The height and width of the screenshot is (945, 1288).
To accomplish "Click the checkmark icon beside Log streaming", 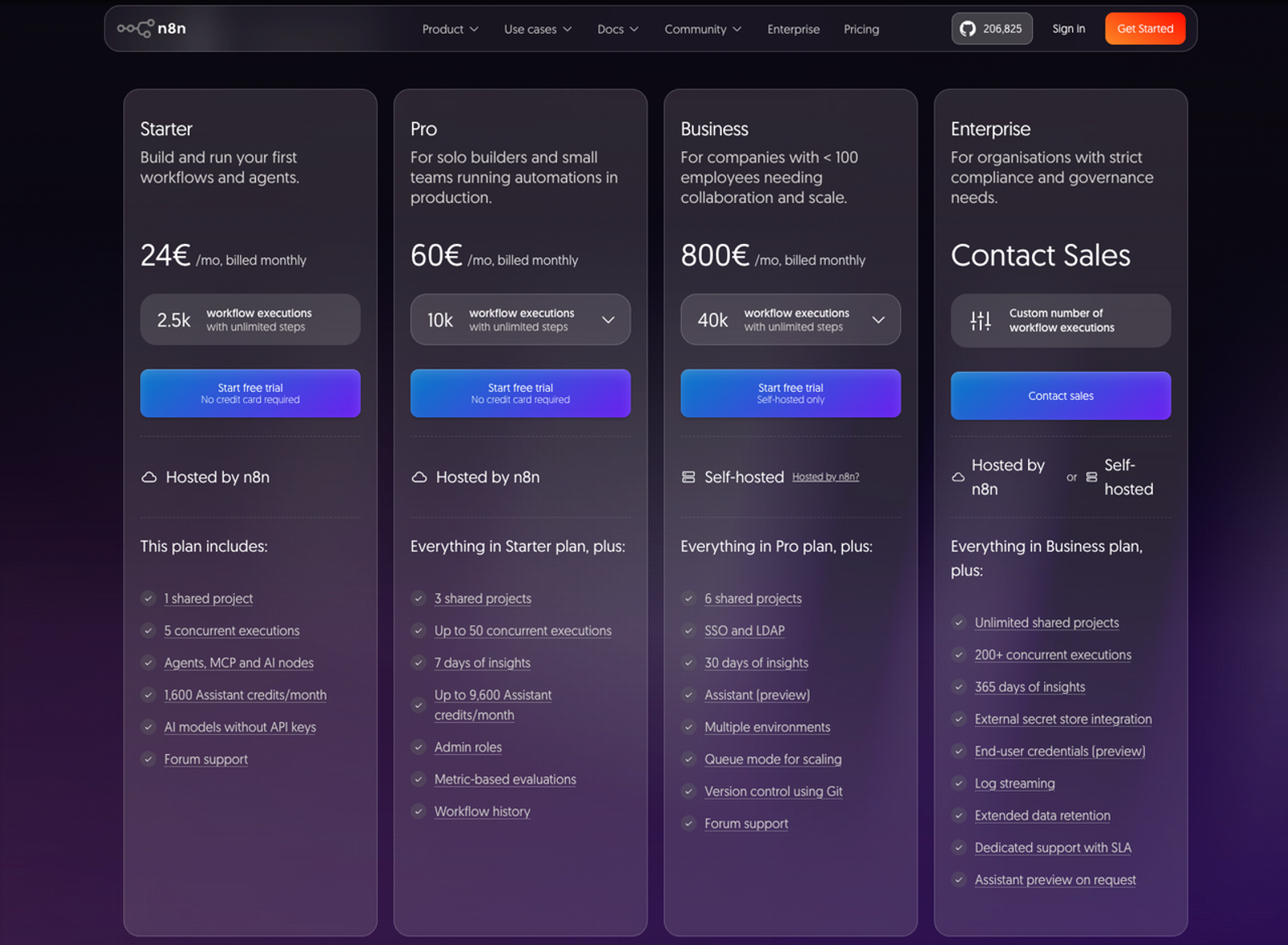I will [959, 783].
